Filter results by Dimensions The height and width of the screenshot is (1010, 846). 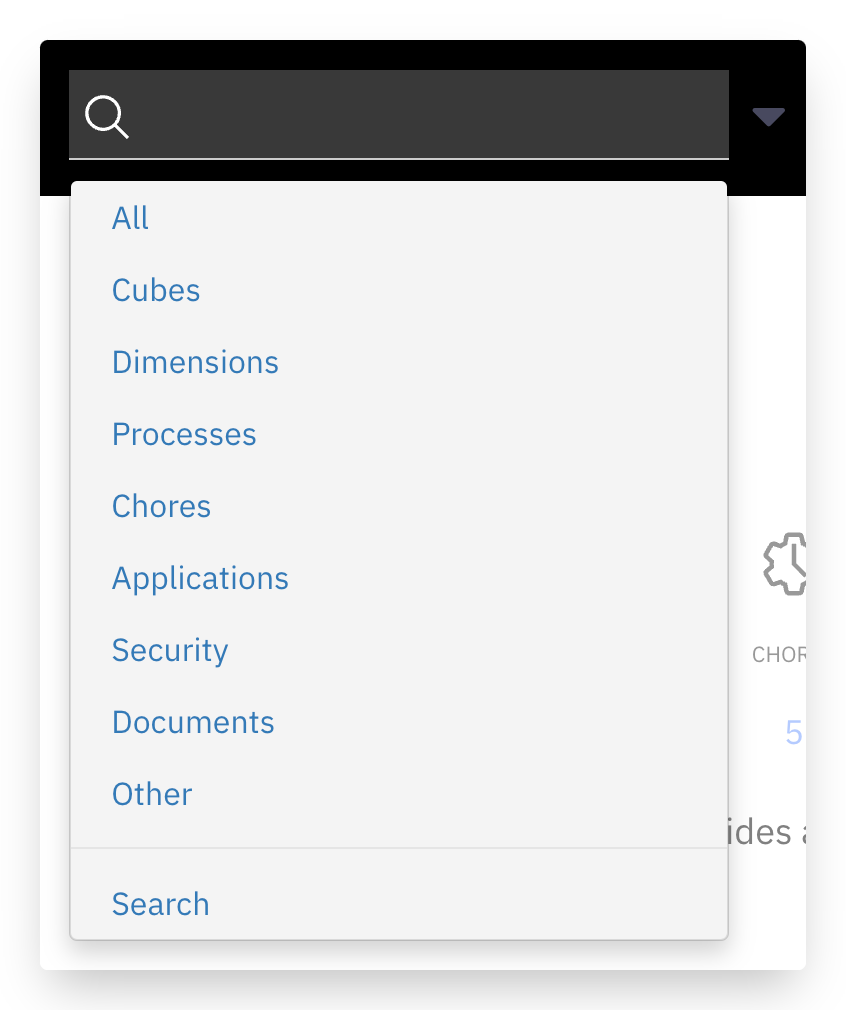point(195,362)
